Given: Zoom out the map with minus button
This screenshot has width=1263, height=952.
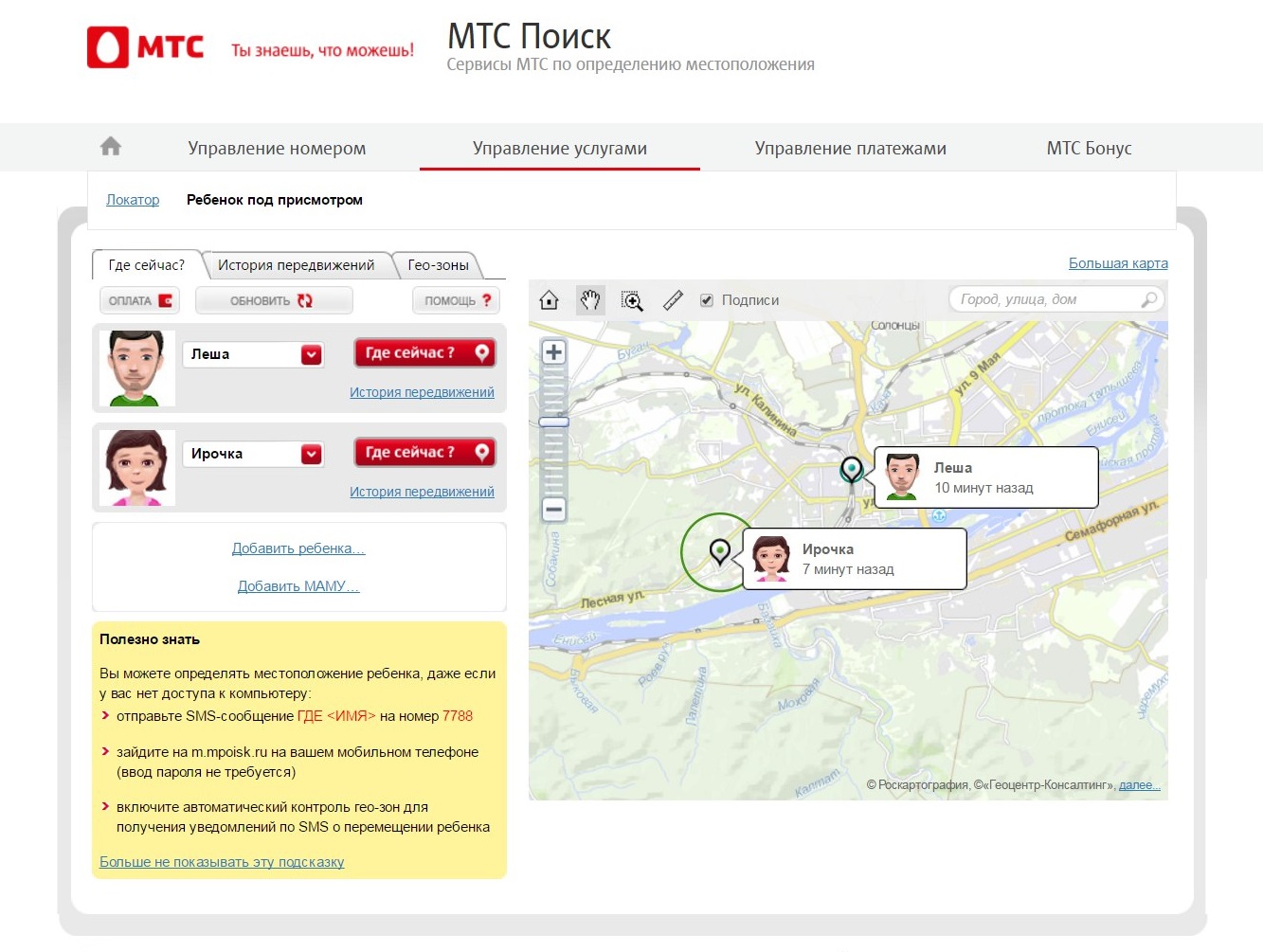Looking at the screenshot, I should pyautogui.click(x=554, y=509).
